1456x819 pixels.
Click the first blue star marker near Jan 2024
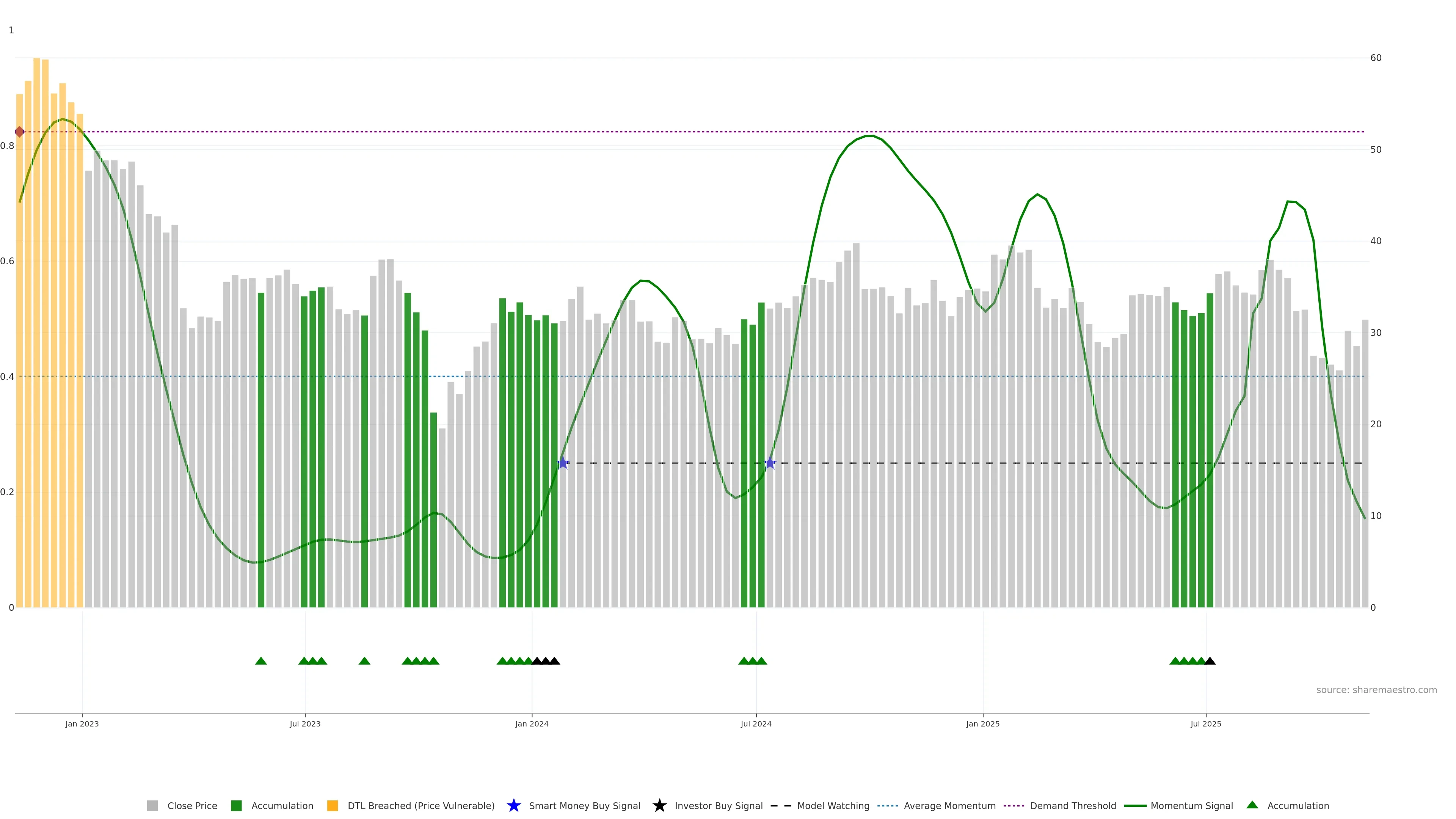click(563, 463)
